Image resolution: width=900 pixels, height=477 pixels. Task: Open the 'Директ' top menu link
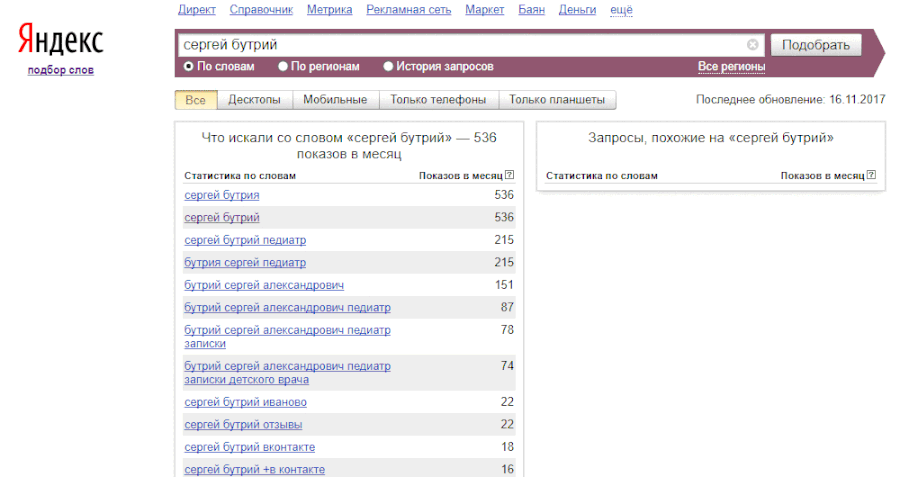click(197, 10)
